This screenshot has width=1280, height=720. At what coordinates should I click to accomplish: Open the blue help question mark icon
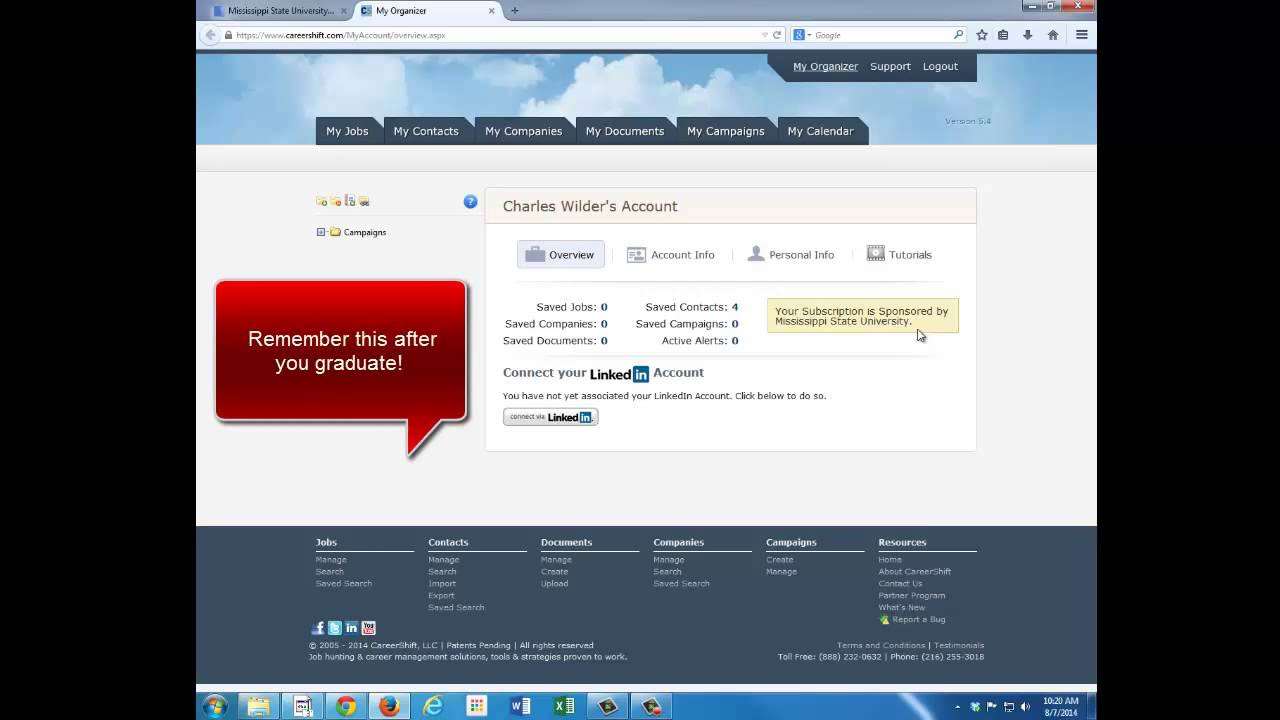[470, 201]
